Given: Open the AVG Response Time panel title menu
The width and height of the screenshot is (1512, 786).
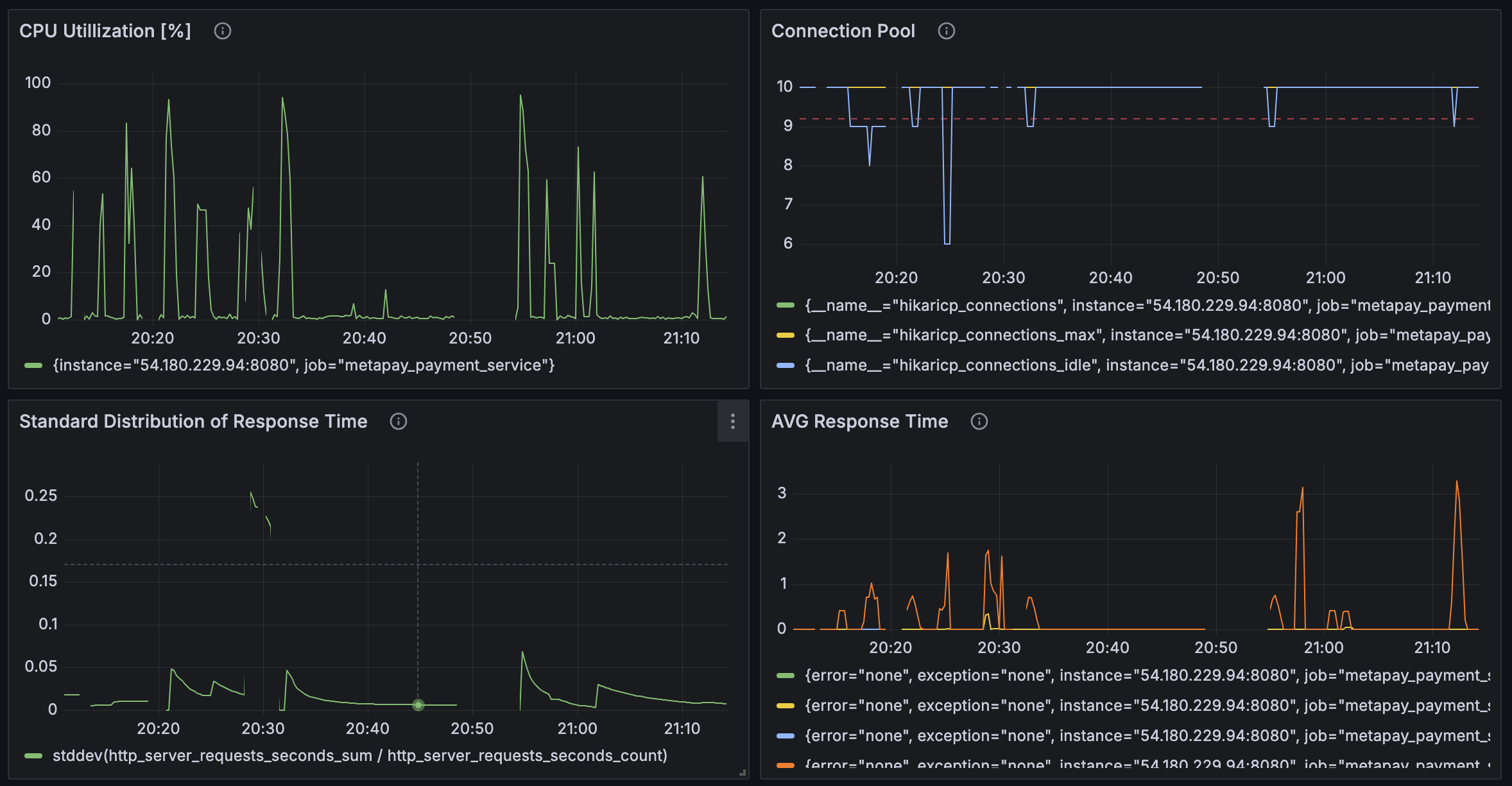Looking at the screenshot, I should [859, 421].
